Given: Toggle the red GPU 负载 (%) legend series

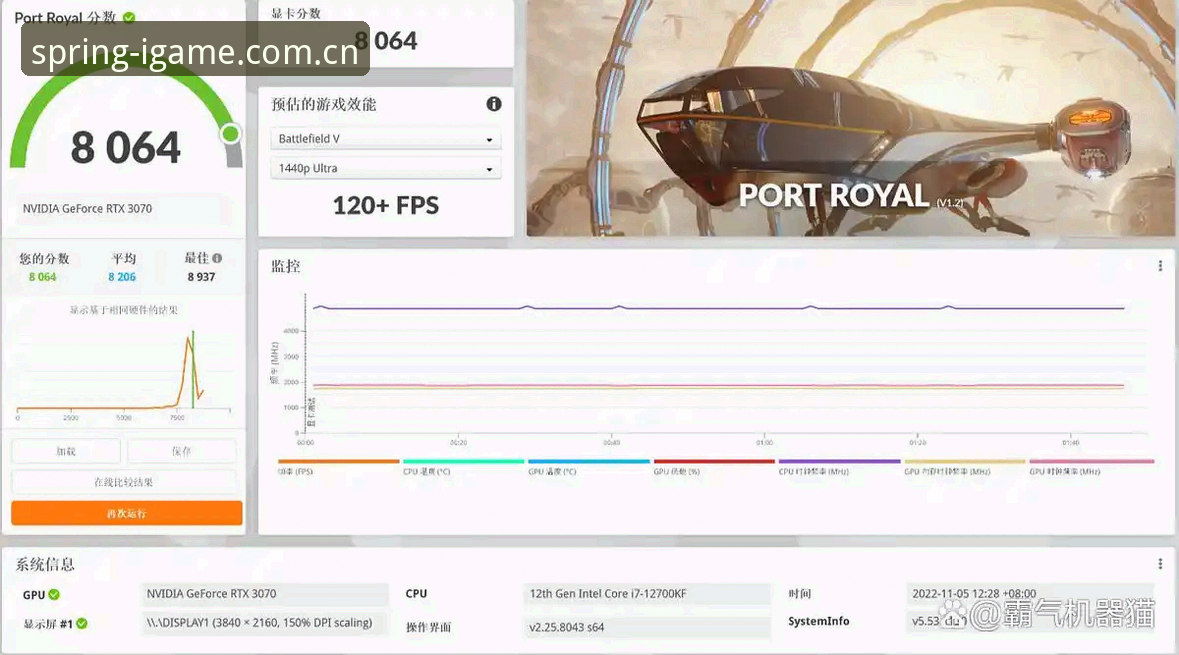Looking at the screenshot, I should [714, 467].
